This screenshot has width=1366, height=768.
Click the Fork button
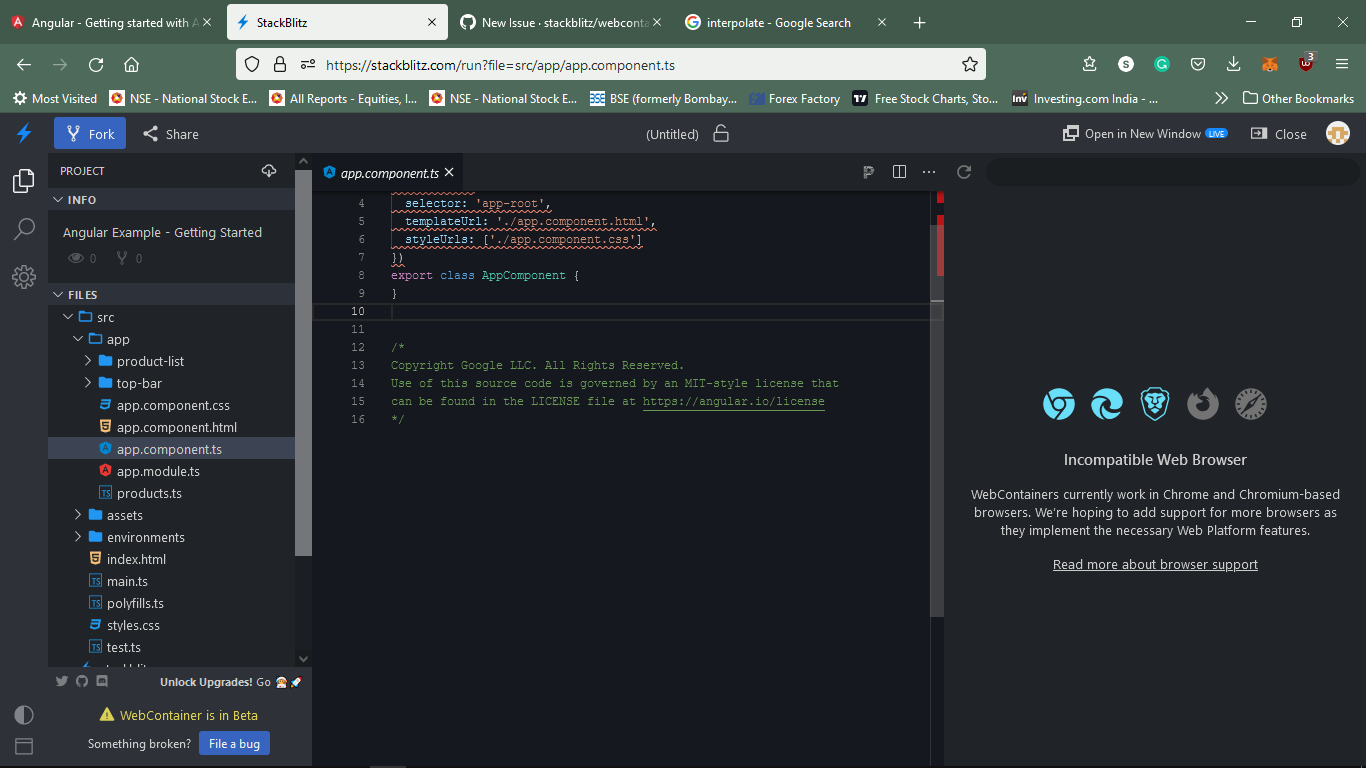(x=89, y=132)
